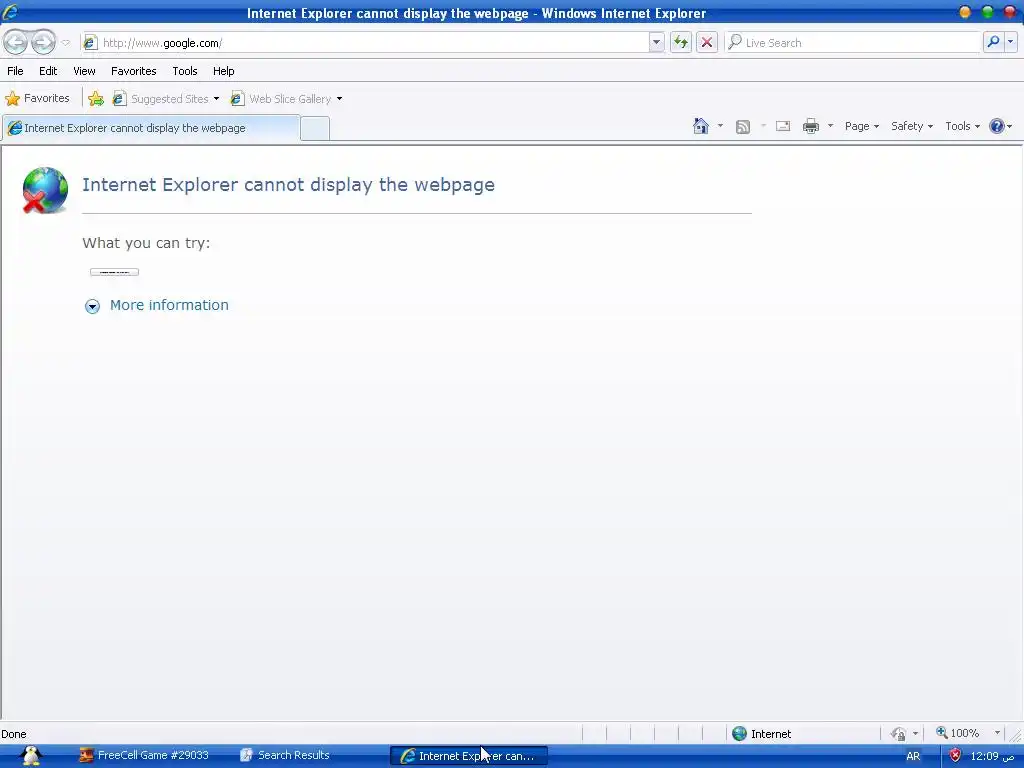Switch to FreeCell Game #29033 on taskbar
The image size is (1024, 768).
pyautogui.click(x=144, y=756)
